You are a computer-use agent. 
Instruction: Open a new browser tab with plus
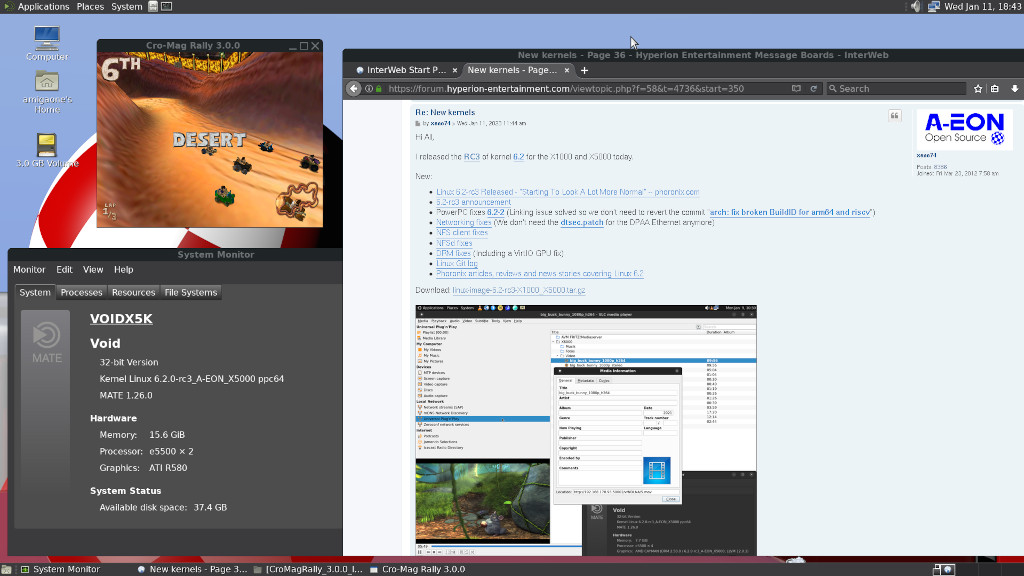tap(584, 70)
